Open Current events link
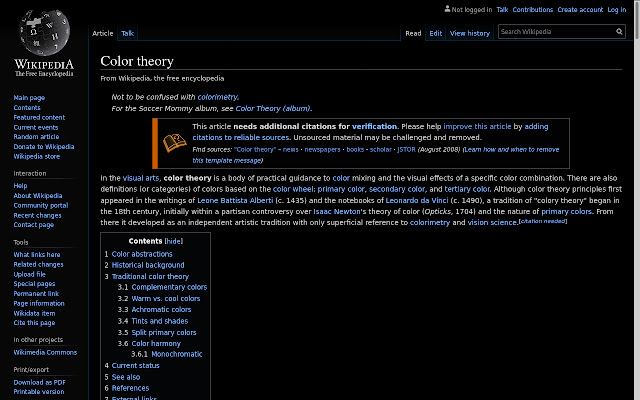Viewport: 640px width, 400px height. point(36,127)
